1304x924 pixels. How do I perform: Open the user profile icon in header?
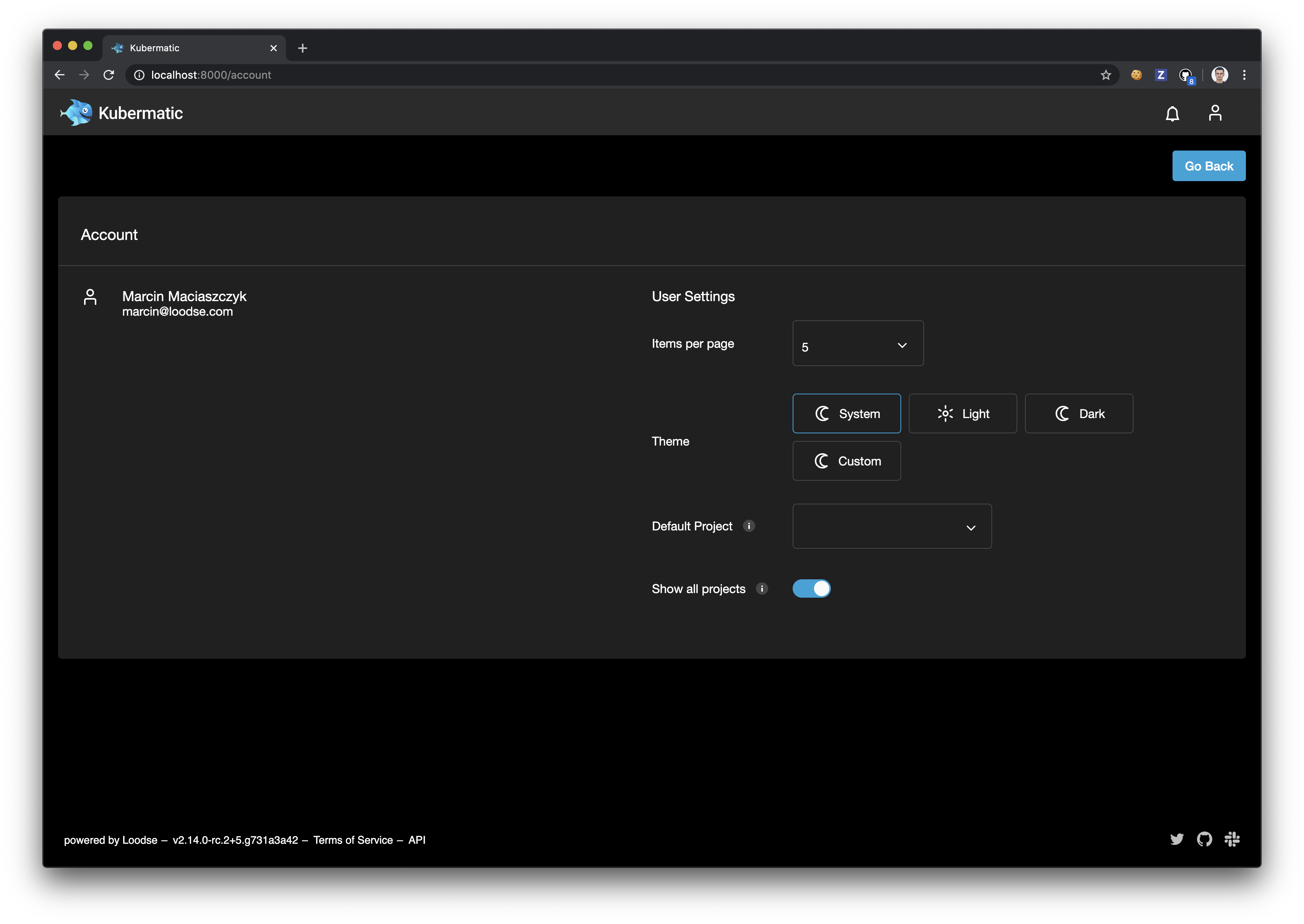(x=1216, y=113)
